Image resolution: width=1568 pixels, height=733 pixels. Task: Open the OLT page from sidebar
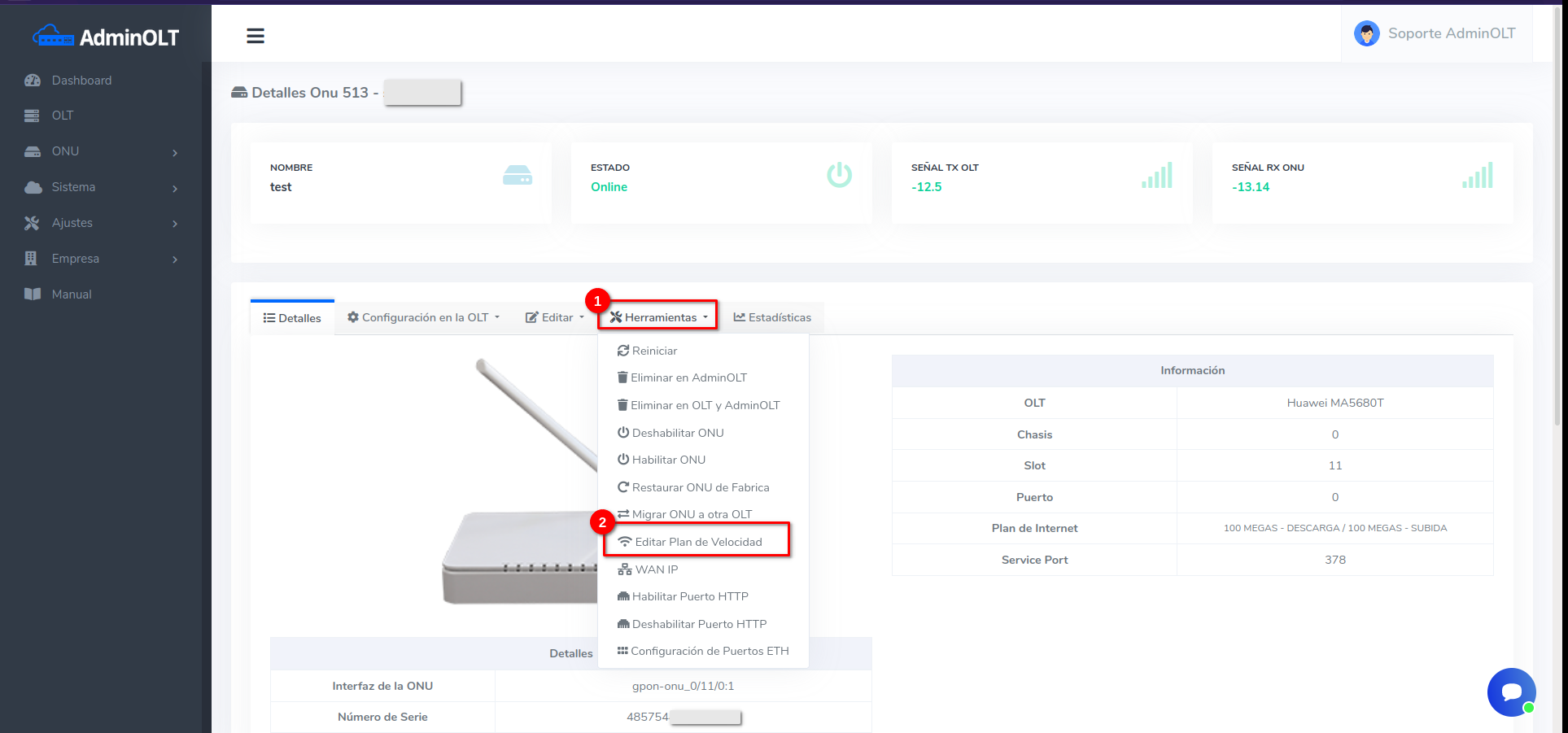[x=63, y=116]
